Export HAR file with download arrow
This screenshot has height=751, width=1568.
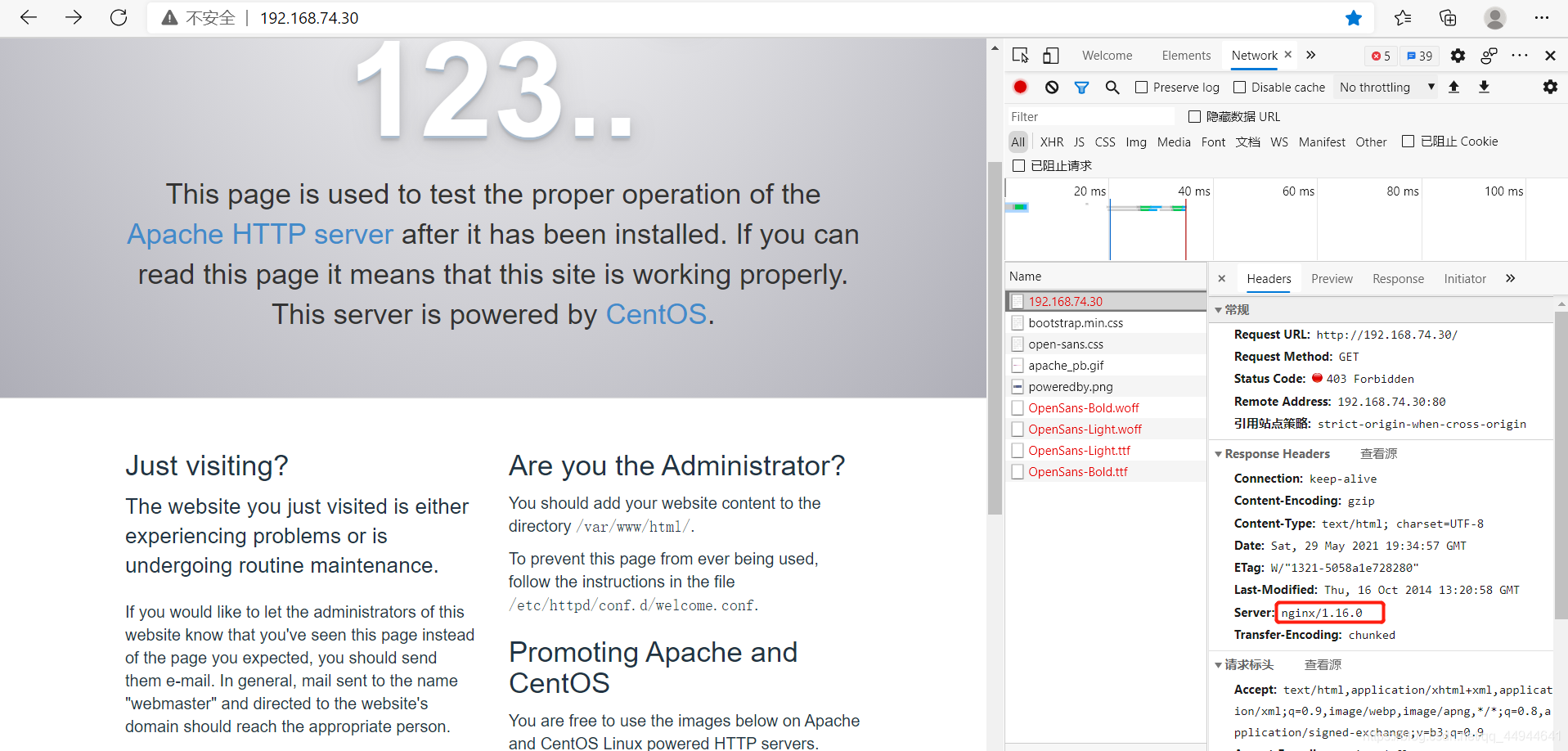point(1484,87)
